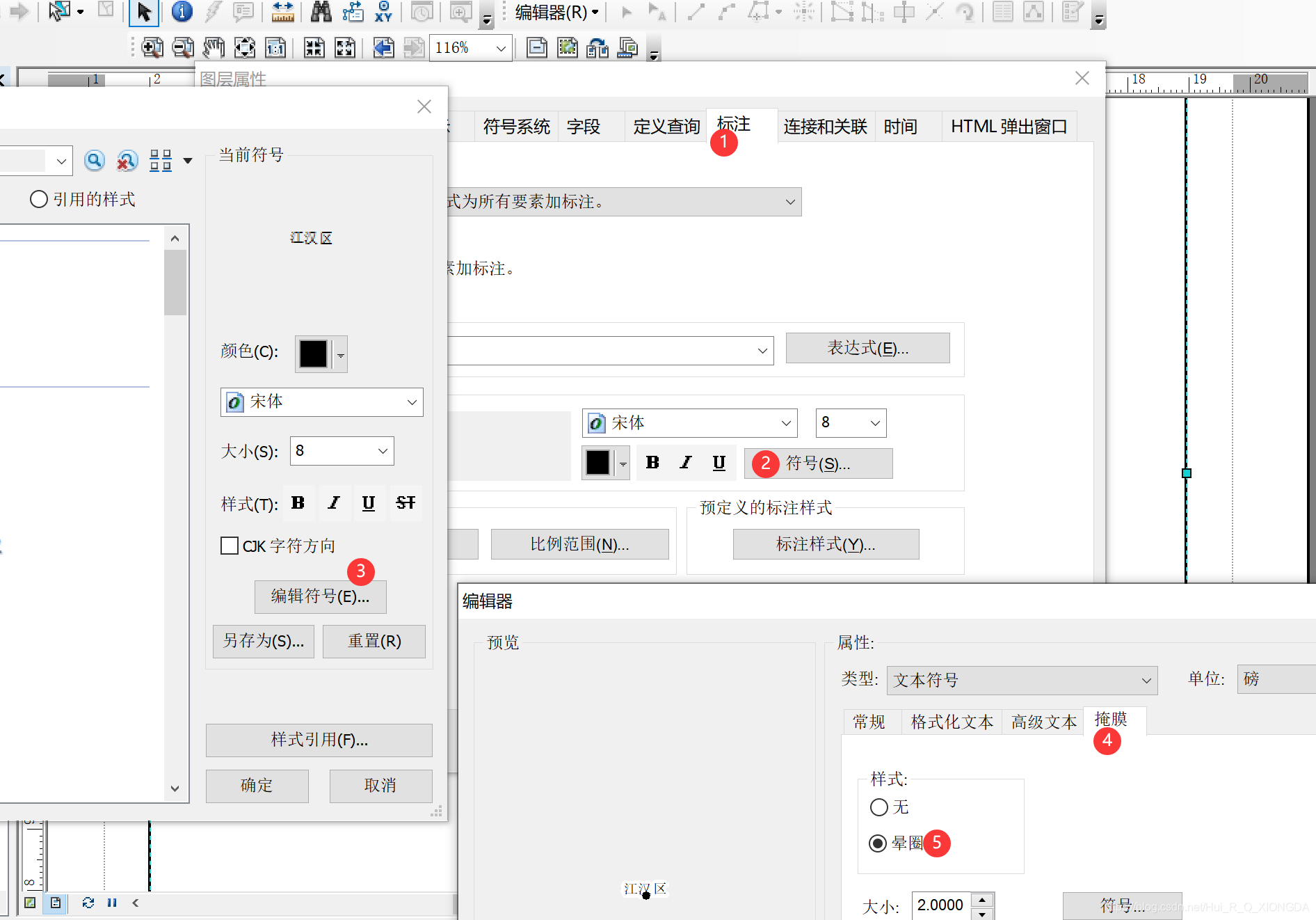Select the 引用的样式 radio button

pyautogui.click(x=39, y=200)
